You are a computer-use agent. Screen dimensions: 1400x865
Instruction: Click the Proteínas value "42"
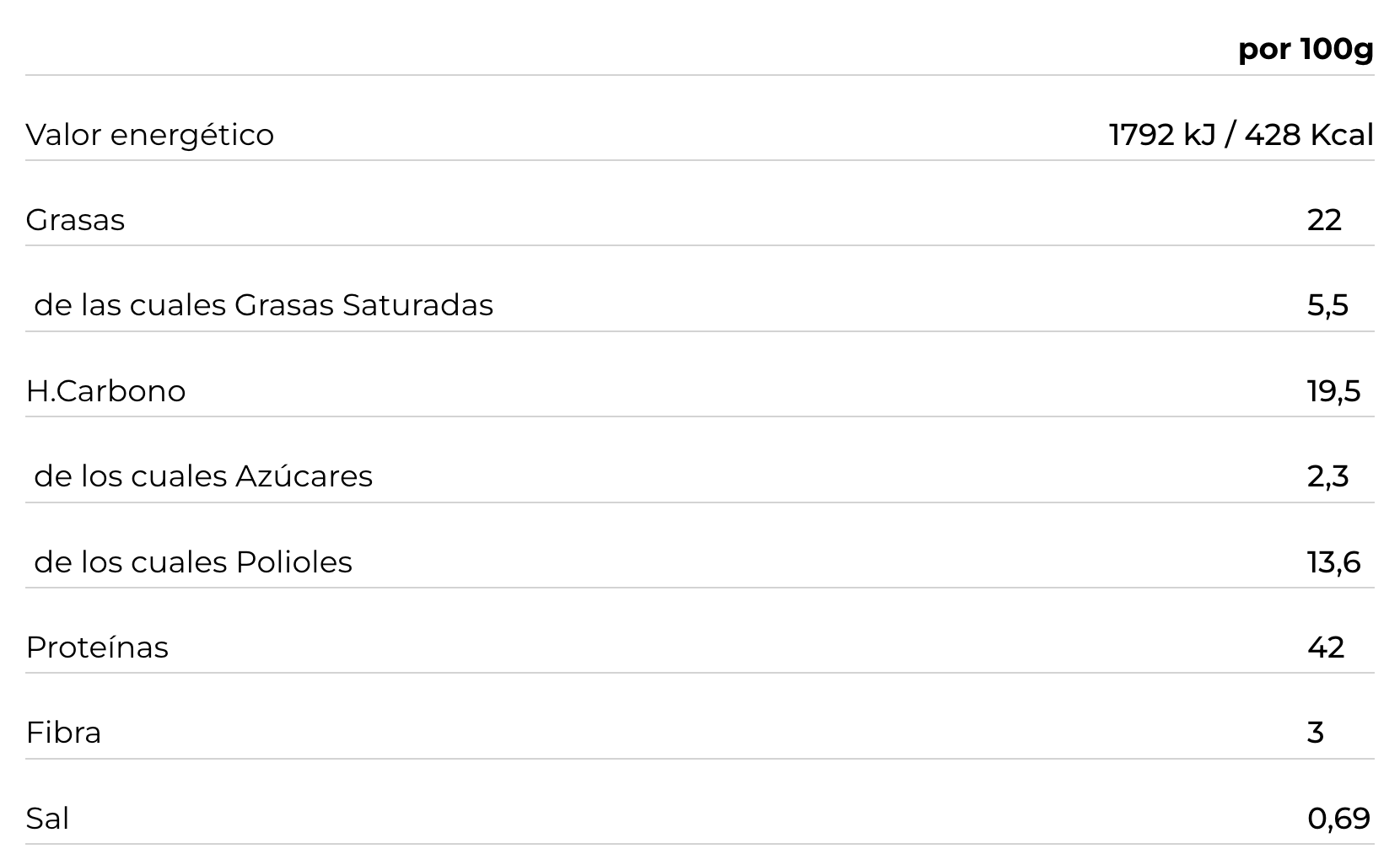pos(1326,647)
